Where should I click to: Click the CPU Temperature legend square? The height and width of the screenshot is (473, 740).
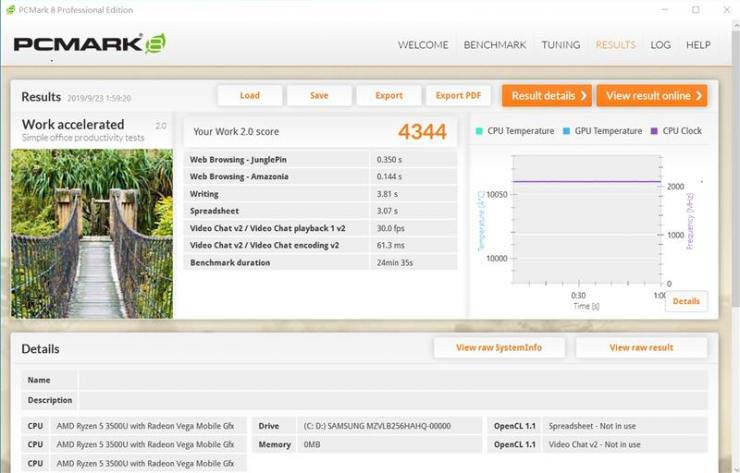point(479,131)
